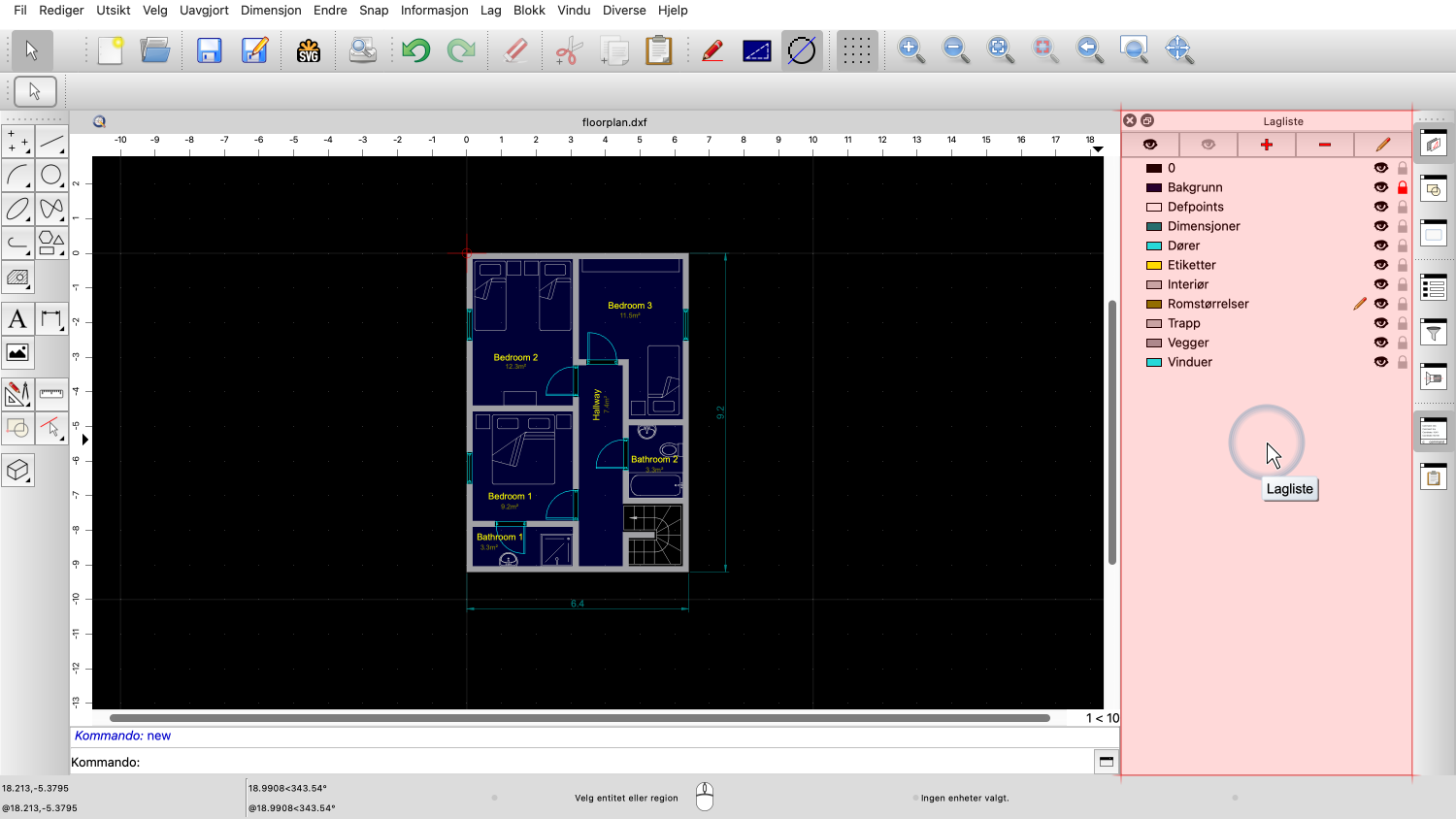Image resolution: width=1456 pixels, height=819 pixels.
Task: Click the Undo arrow icon
Action: [415, 50]
